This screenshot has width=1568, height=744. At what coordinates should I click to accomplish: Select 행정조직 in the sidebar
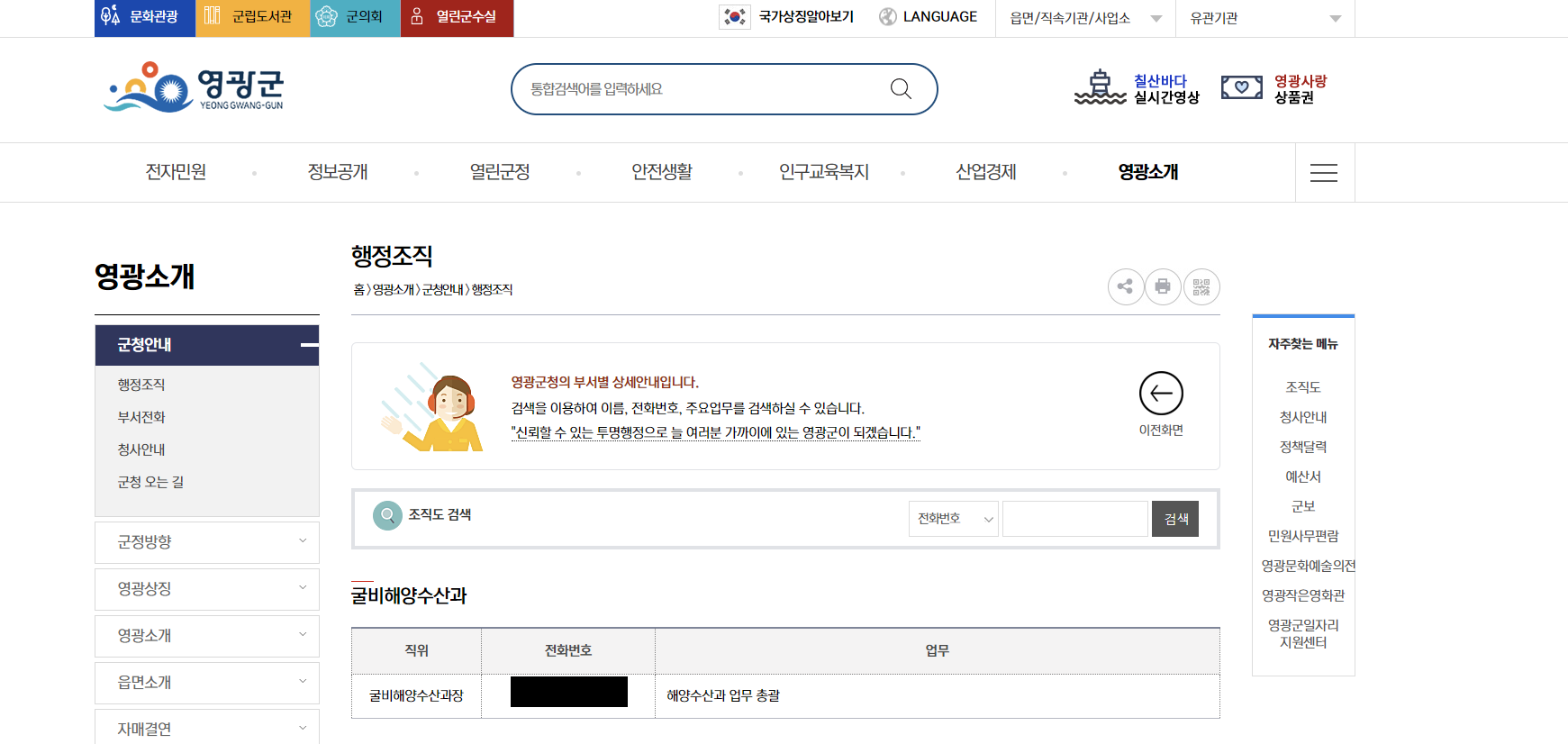click(x=141, y=385)
